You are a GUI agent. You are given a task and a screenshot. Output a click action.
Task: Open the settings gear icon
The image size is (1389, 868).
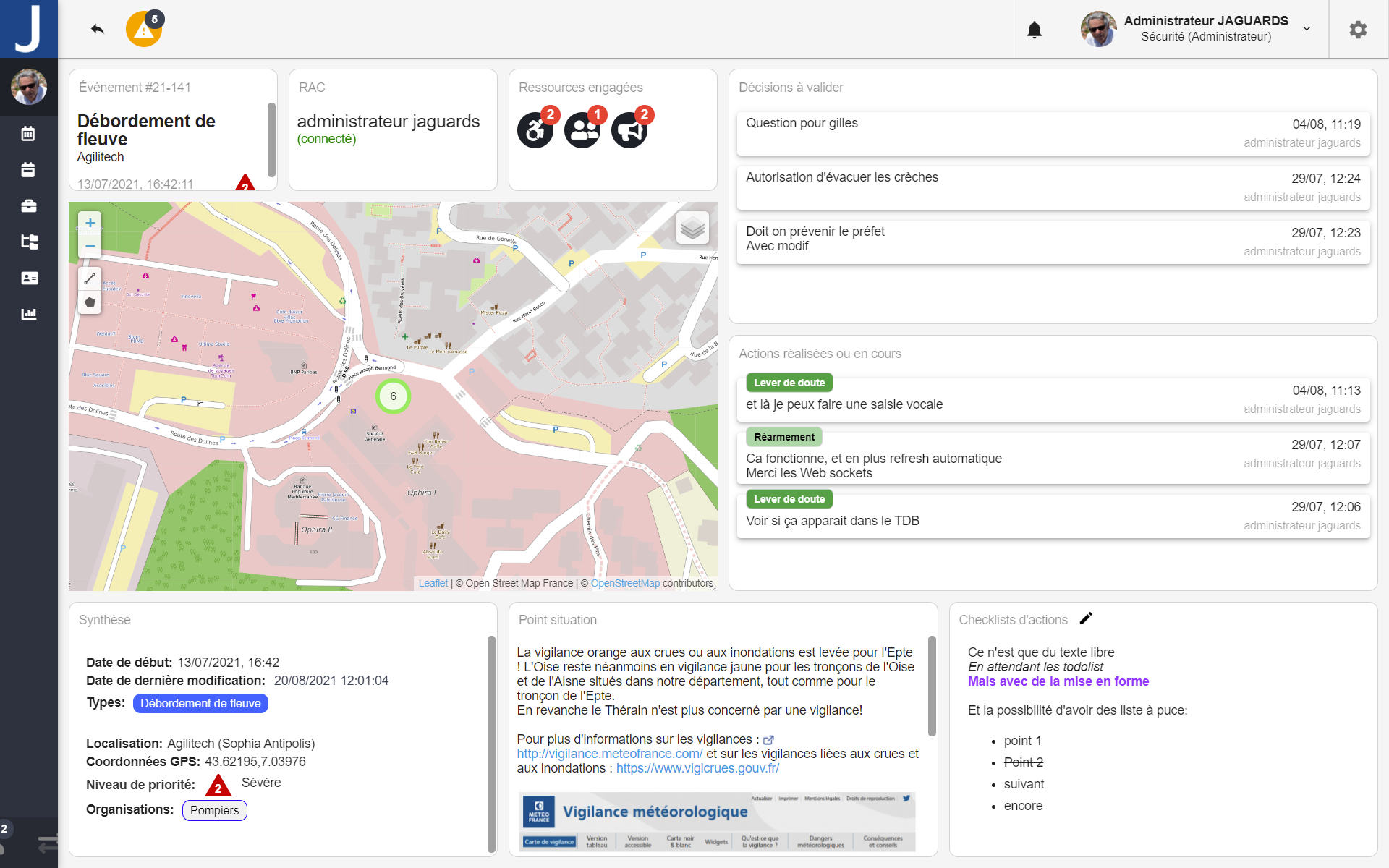[x=1358, y=30]
